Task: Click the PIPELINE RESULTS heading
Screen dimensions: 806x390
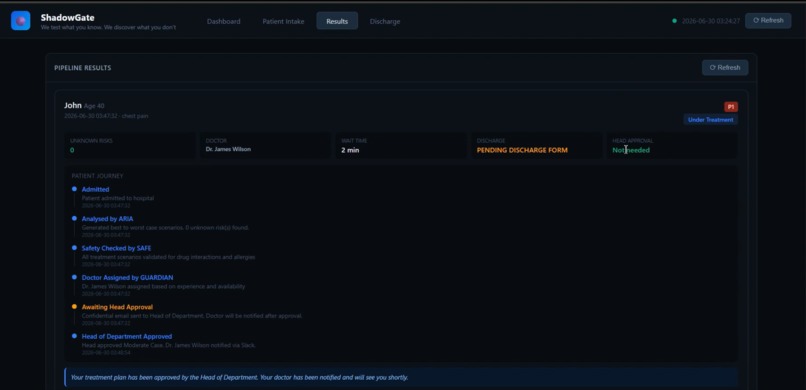Action: [x=83, y=68]
